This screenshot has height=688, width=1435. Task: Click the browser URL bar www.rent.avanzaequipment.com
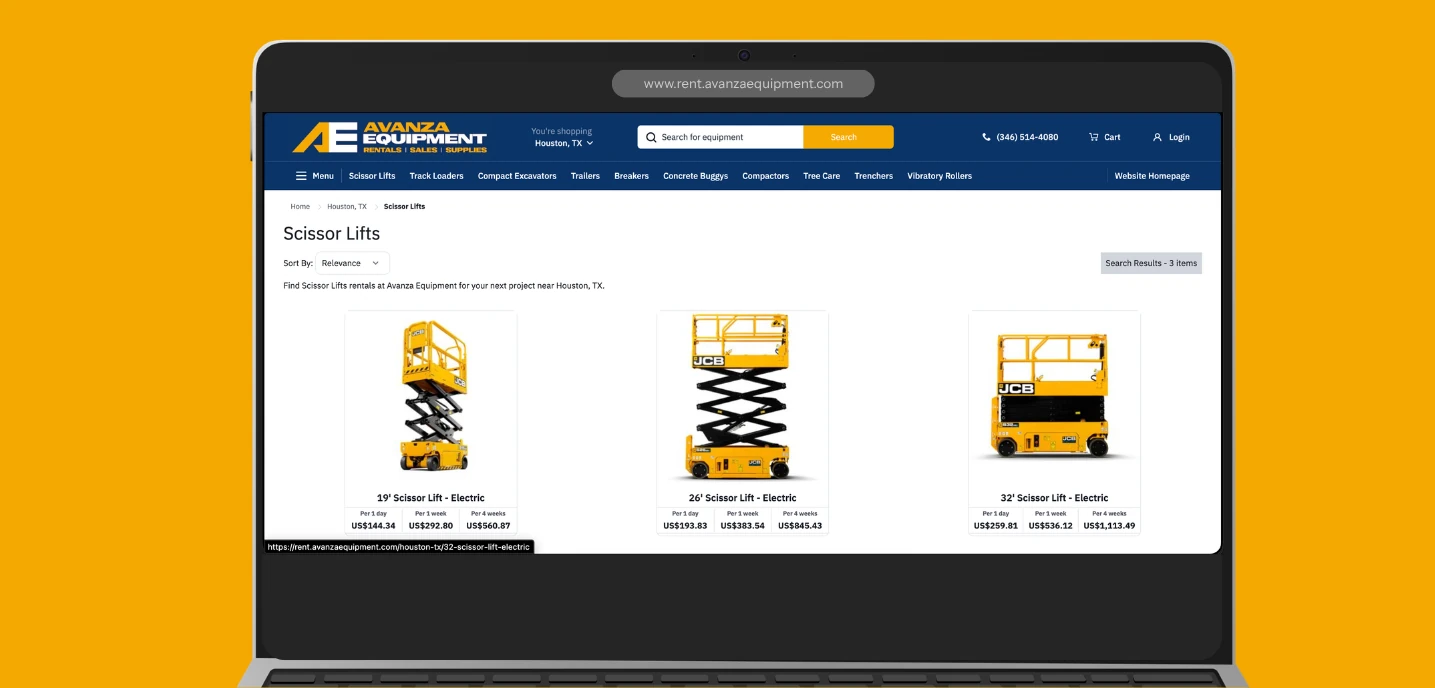click(743, 84)
